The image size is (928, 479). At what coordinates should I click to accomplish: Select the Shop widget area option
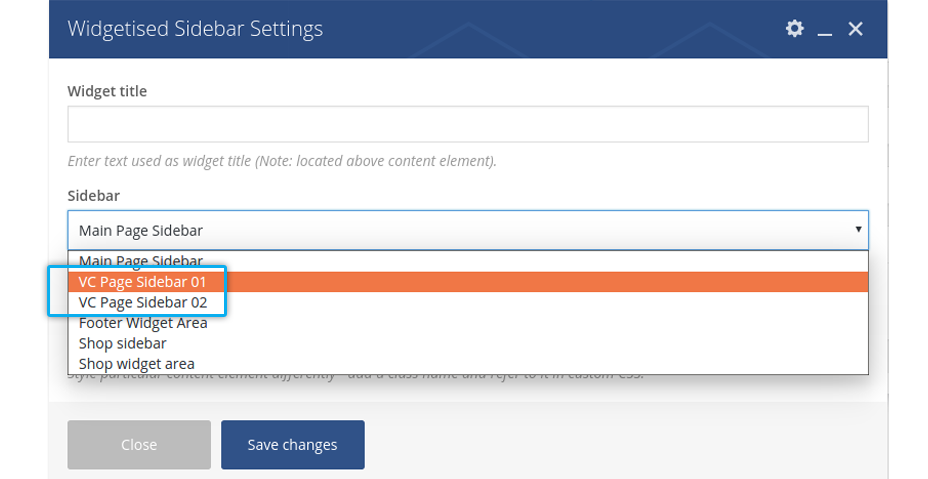[x=137, y=364]
